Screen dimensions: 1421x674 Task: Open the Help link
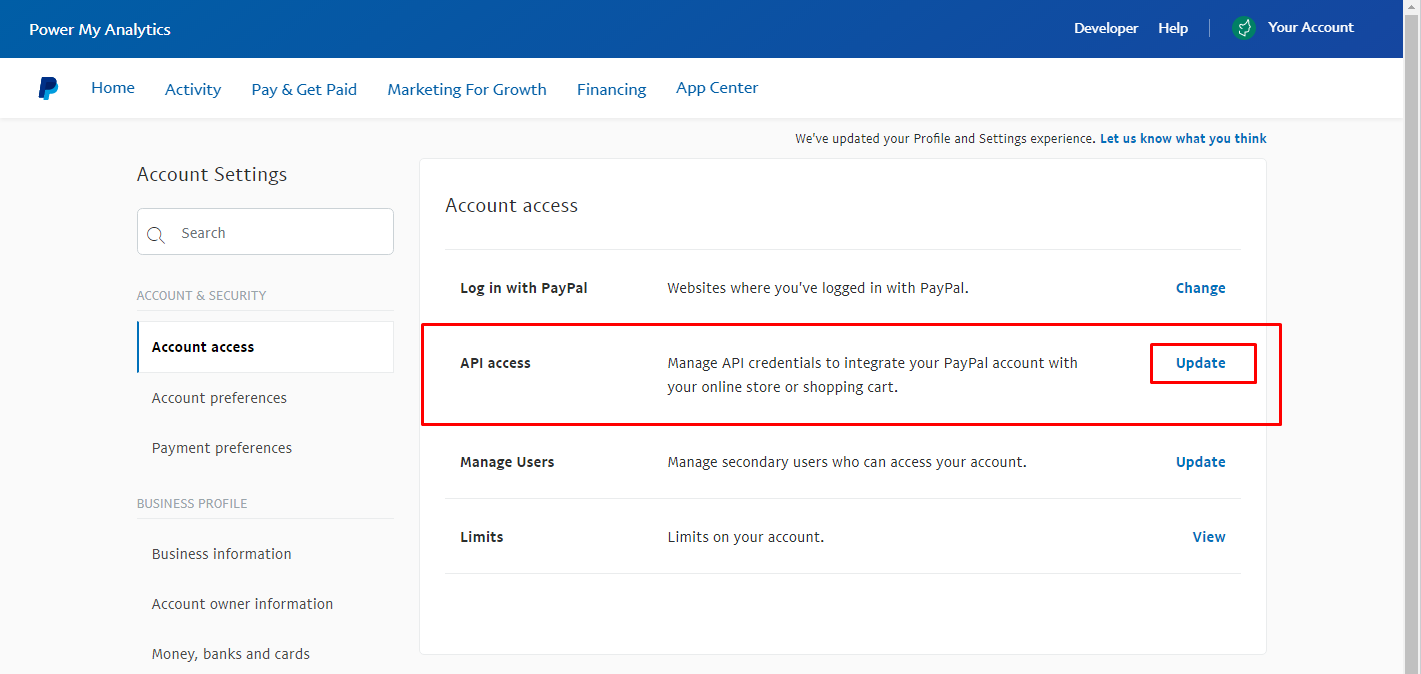(x=1173, y=28)
